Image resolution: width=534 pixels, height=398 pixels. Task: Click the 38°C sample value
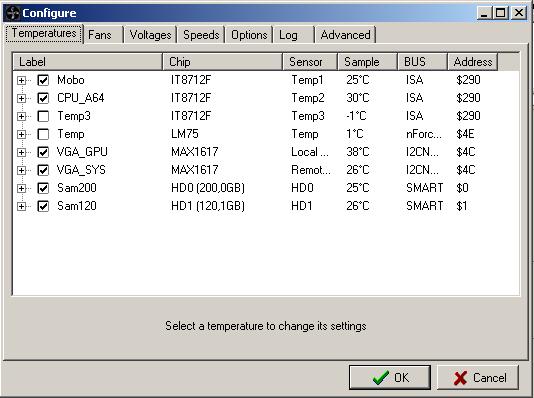358,152
